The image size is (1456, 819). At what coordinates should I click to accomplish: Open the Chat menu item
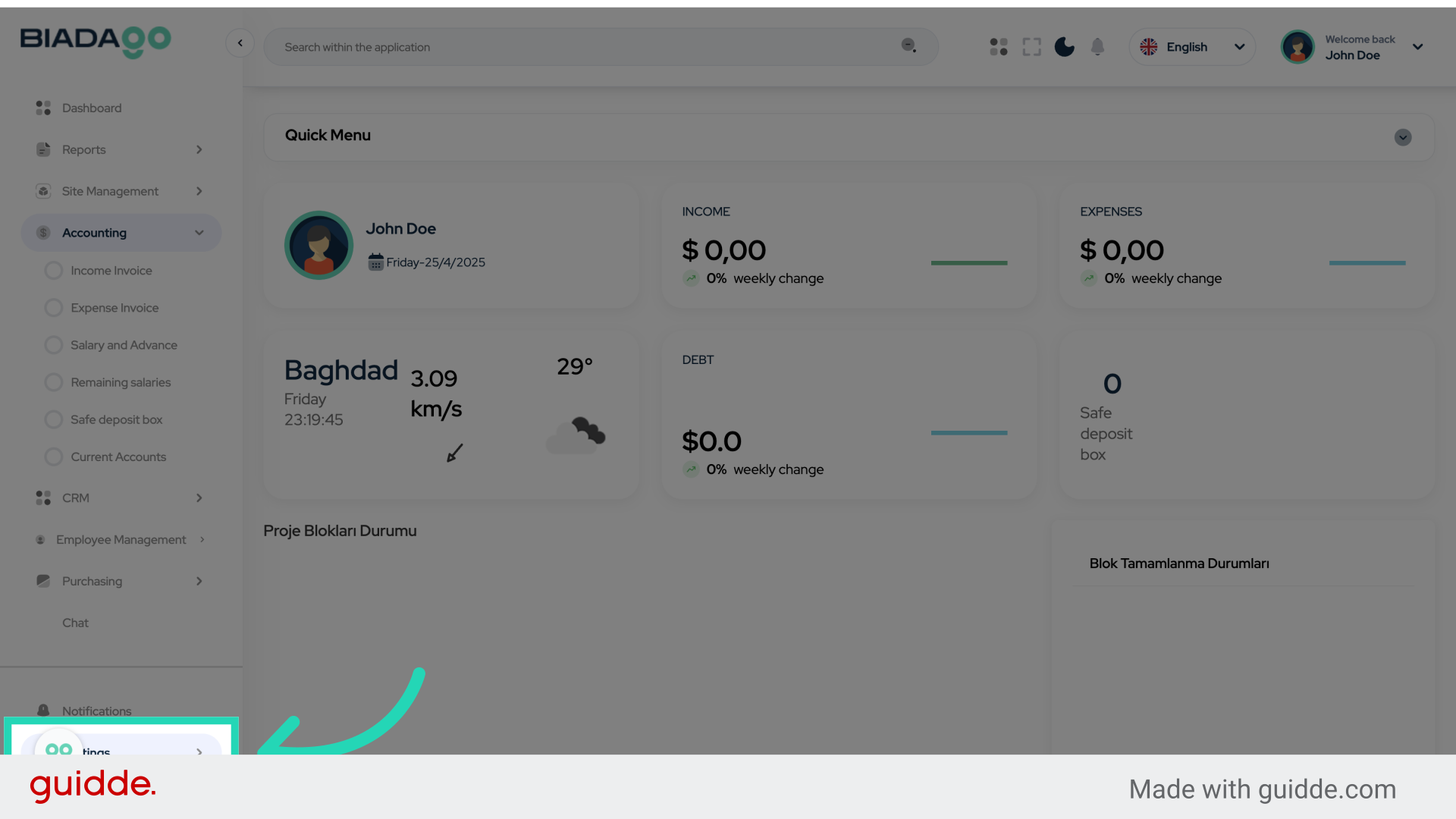[x=75, y=623]
